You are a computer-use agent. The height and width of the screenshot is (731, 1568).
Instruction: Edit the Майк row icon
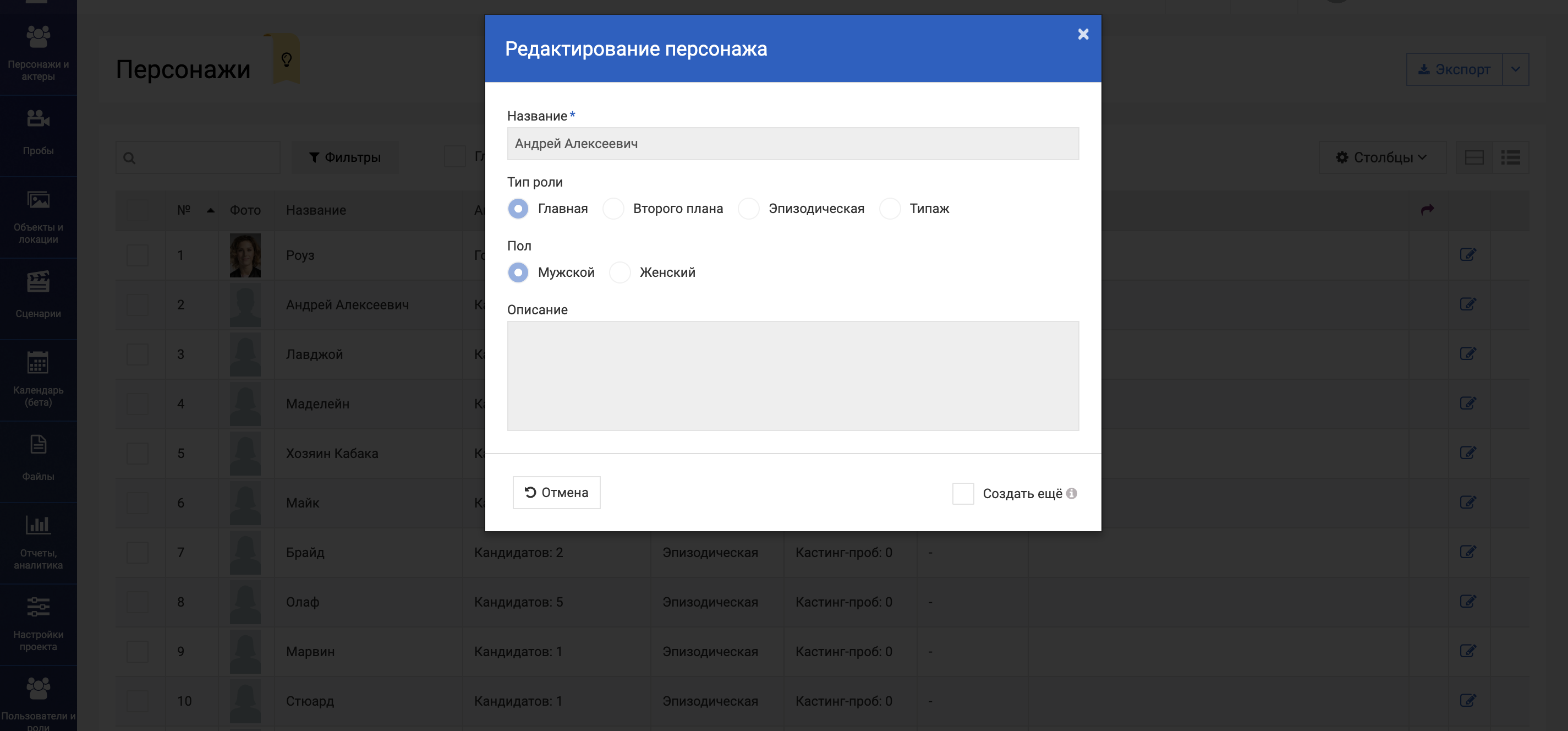tap(1467, 502)
